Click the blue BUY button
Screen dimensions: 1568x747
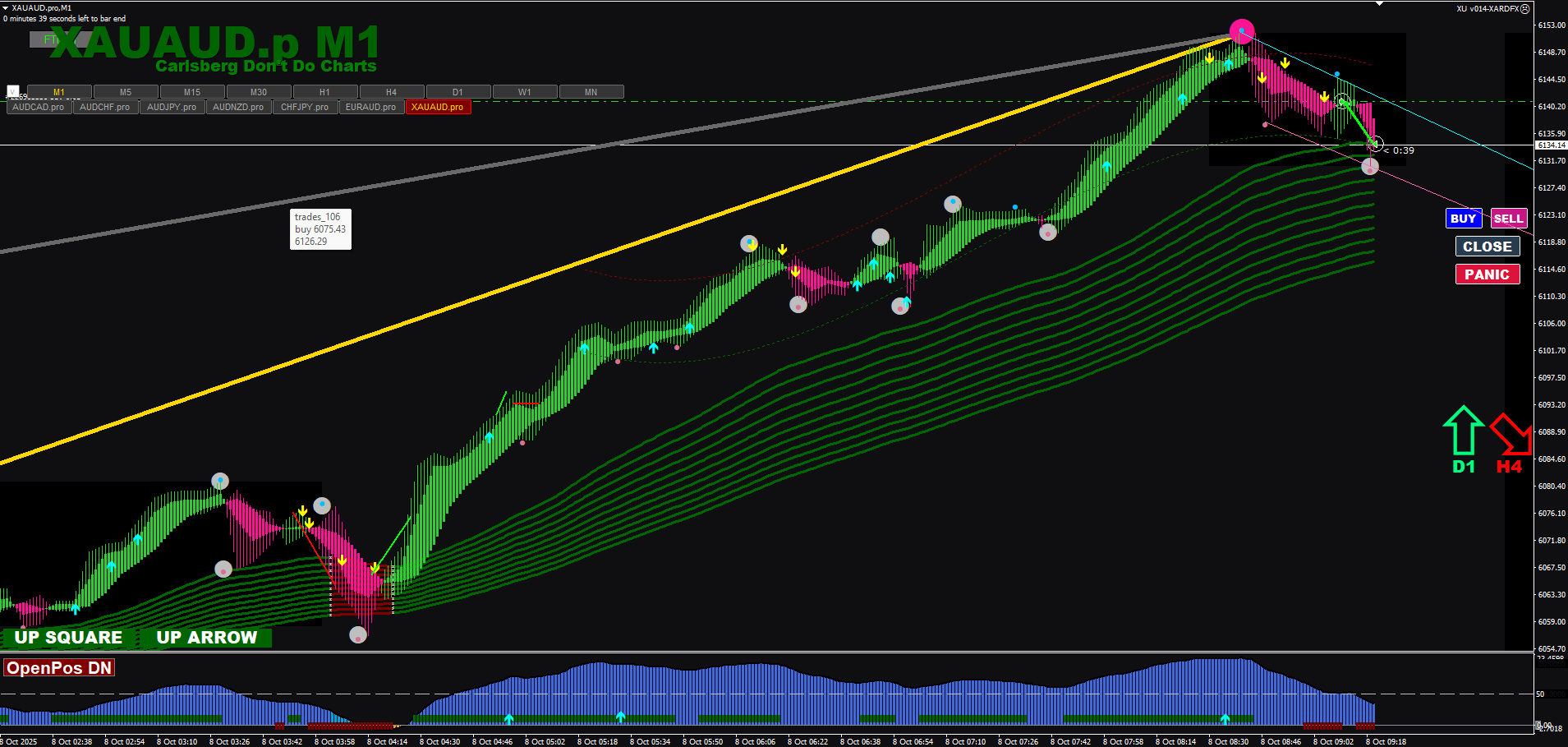tap(1464, 219)
